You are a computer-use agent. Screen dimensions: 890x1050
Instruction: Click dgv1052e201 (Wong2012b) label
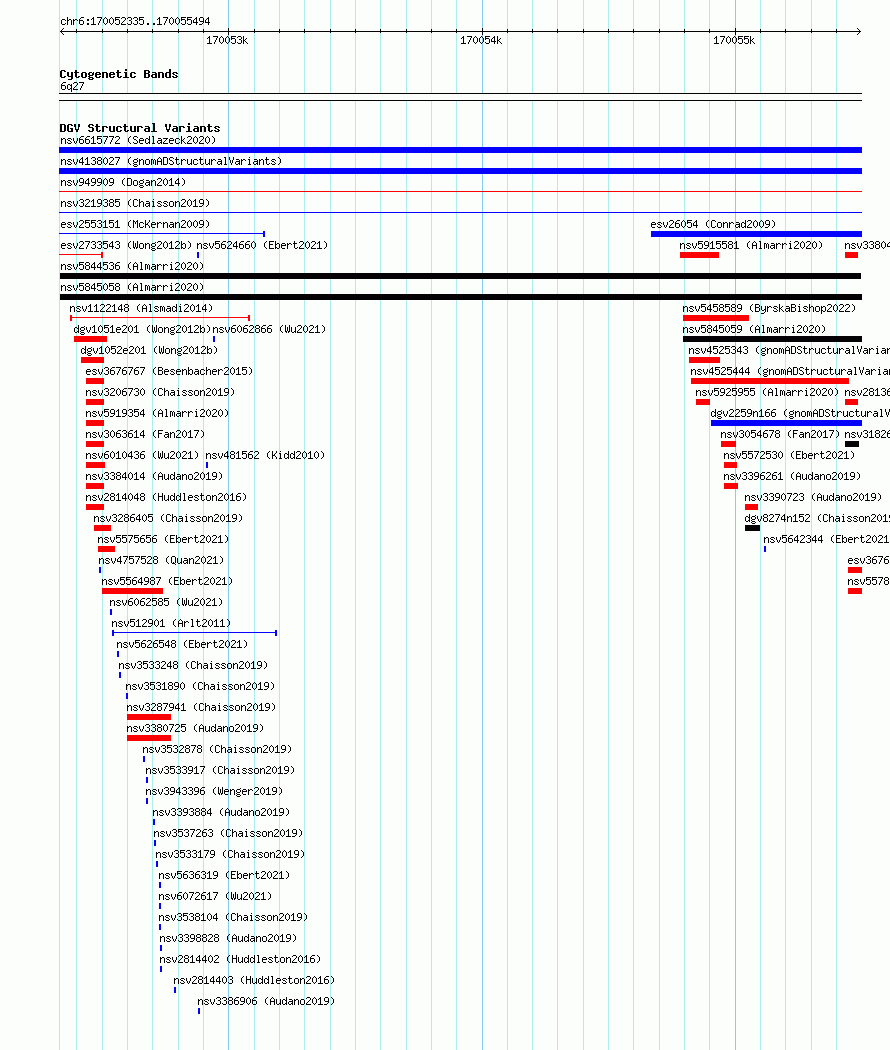point(149,350)
